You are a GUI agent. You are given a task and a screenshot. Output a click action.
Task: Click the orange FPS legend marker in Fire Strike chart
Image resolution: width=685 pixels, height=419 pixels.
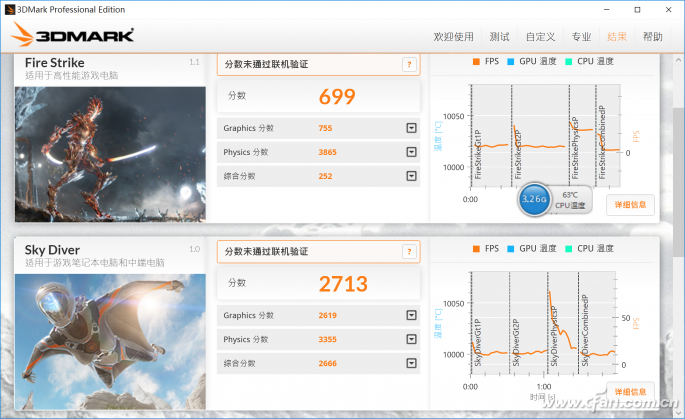point(476,62)
